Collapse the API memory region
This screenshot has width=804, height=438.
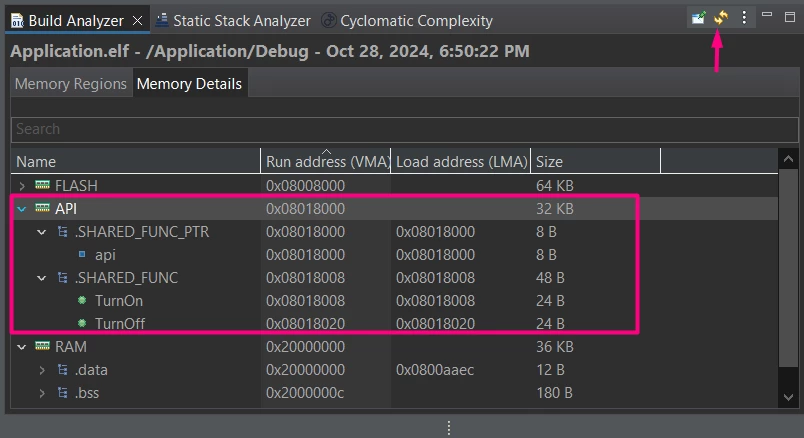point(22,209)
